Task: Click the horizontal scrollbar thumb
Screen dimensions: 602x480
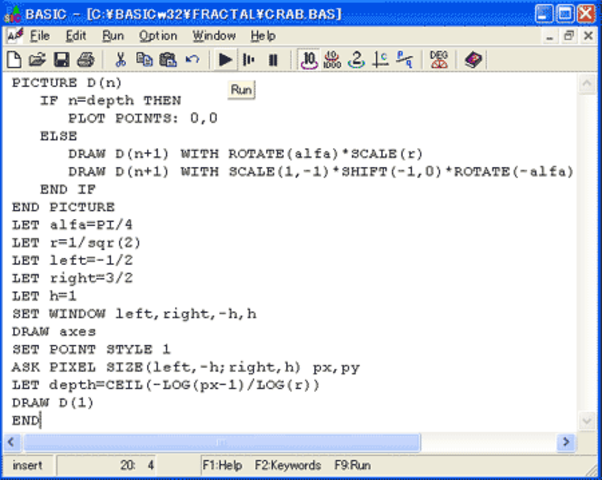Action: pyautogui.click(x=222, y=442)
